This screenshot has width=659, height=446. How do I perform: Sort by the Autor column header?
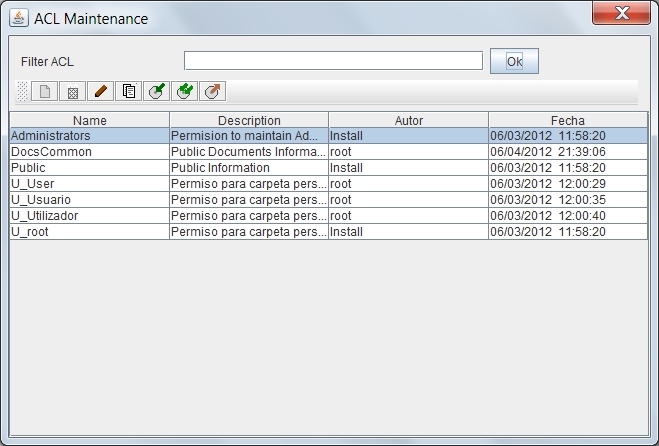(x=409, y=120)
